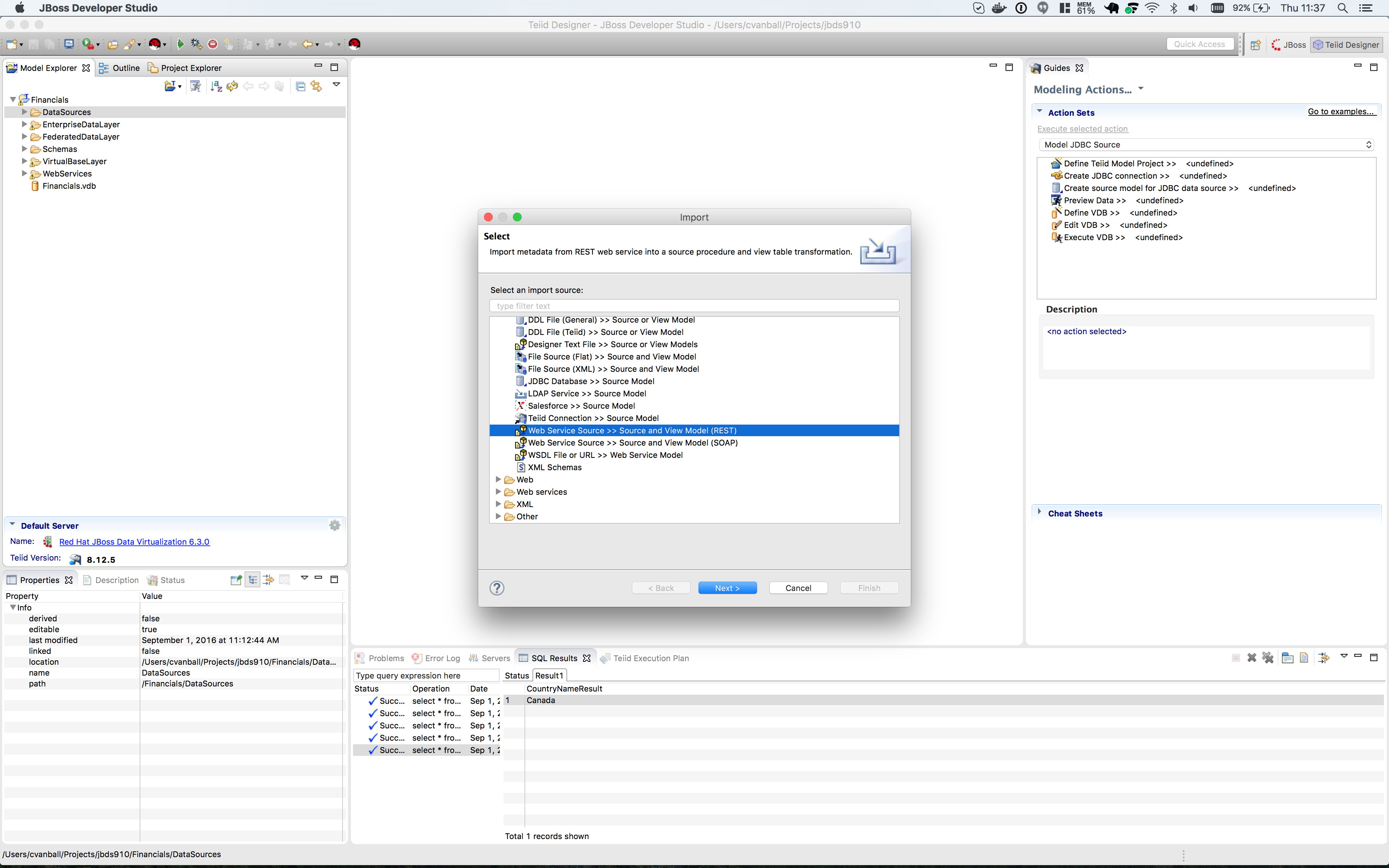Click the sort alphabetically icon in Model Explorer

click(216, 86)
